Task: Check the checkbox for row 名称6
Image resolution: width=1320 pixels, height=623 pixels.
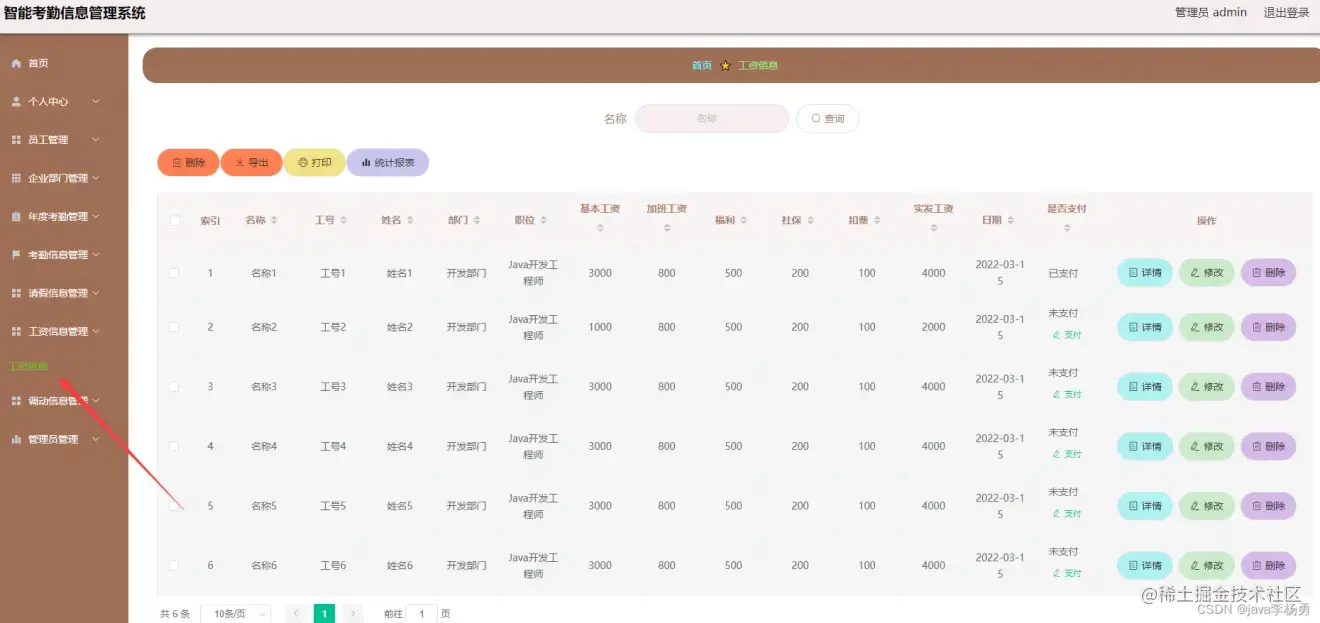Action: coord(175,565)
